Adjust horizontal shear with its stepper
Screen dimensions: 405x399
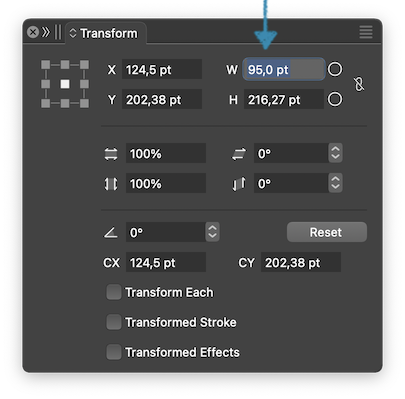coord(335,153)
